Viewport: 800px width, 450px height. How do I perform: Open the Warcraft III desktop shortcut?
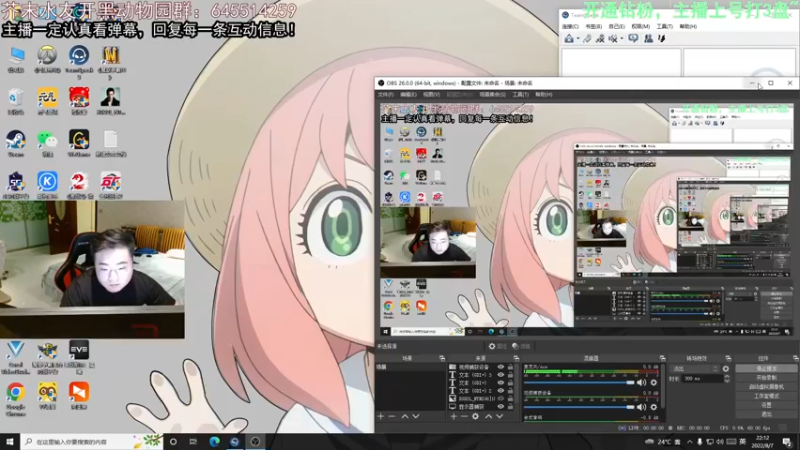tap(111, 61)
